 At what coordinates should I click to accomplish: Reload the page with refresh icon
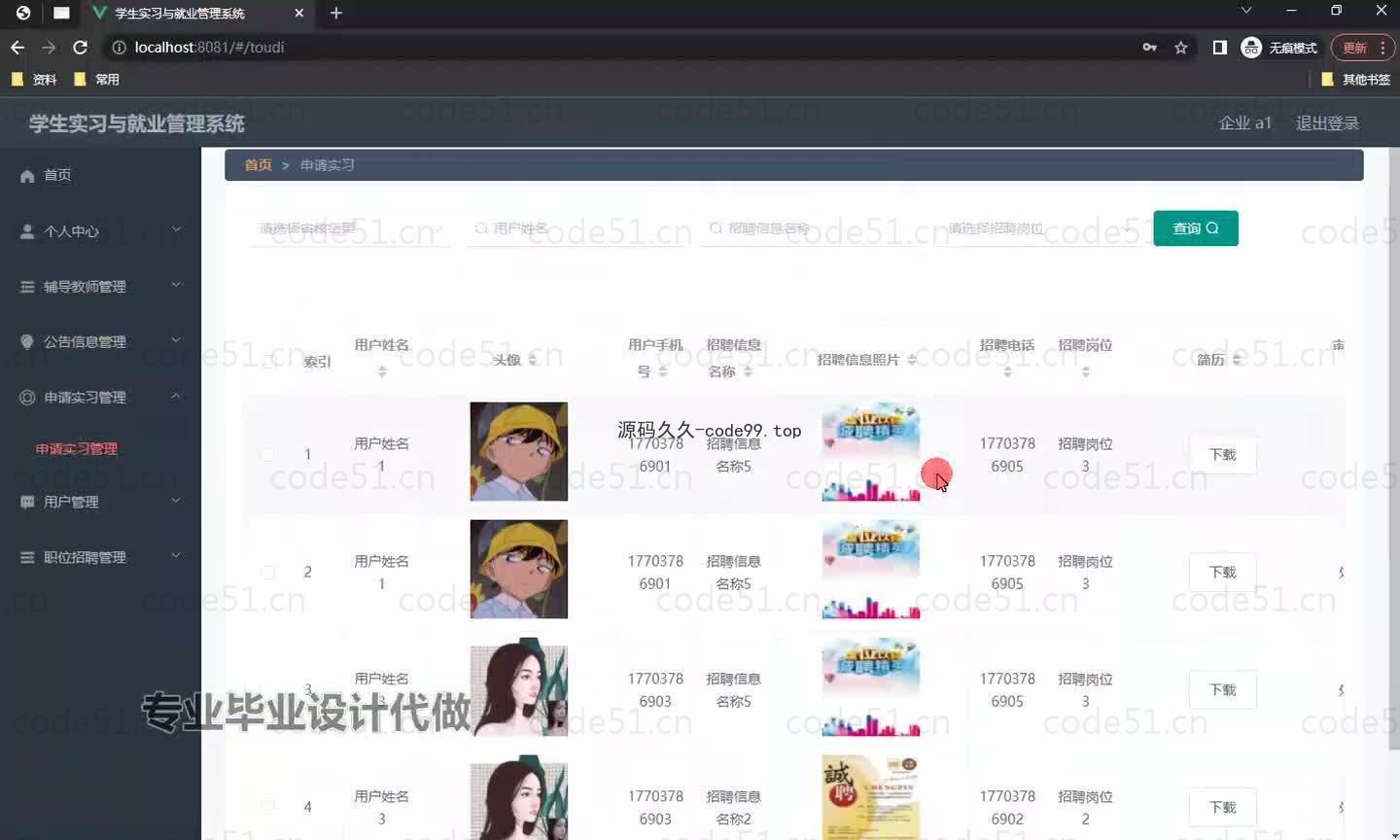click(x=80, y=47)
